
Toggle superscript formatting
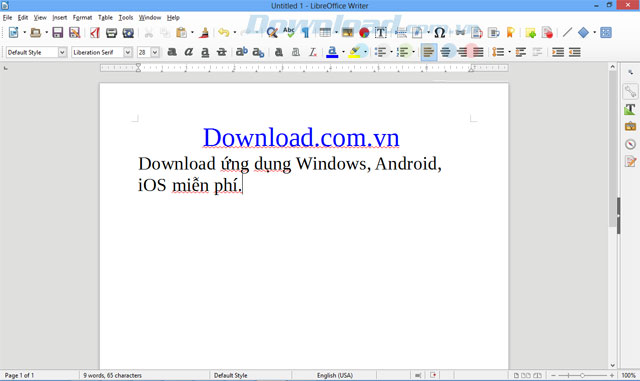click(241, 52)
